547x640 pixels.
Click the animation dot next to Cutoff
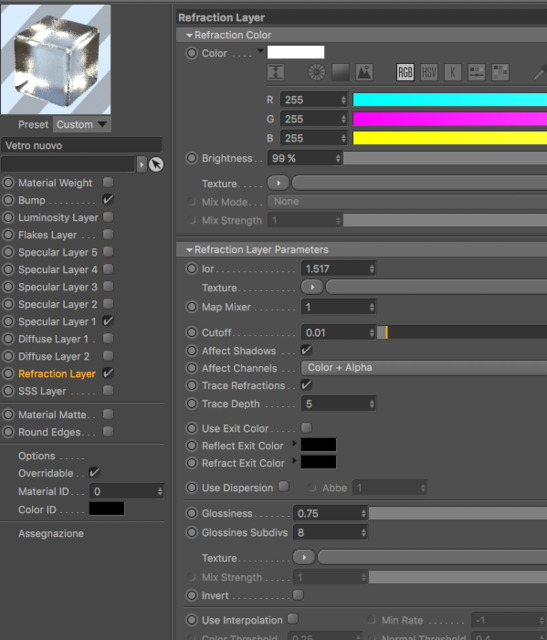(x=191, y=333)
